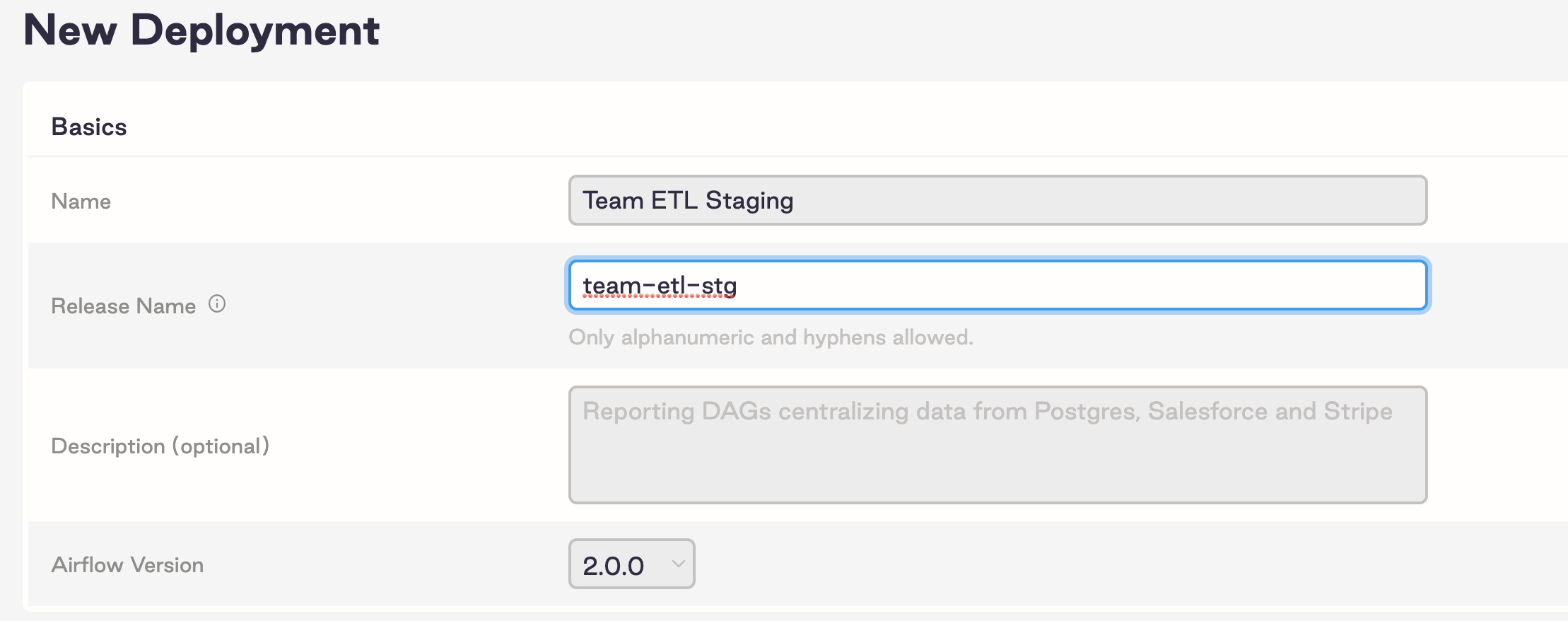
Task: Click the New Deployment page title
Action: tap(202, 30)
